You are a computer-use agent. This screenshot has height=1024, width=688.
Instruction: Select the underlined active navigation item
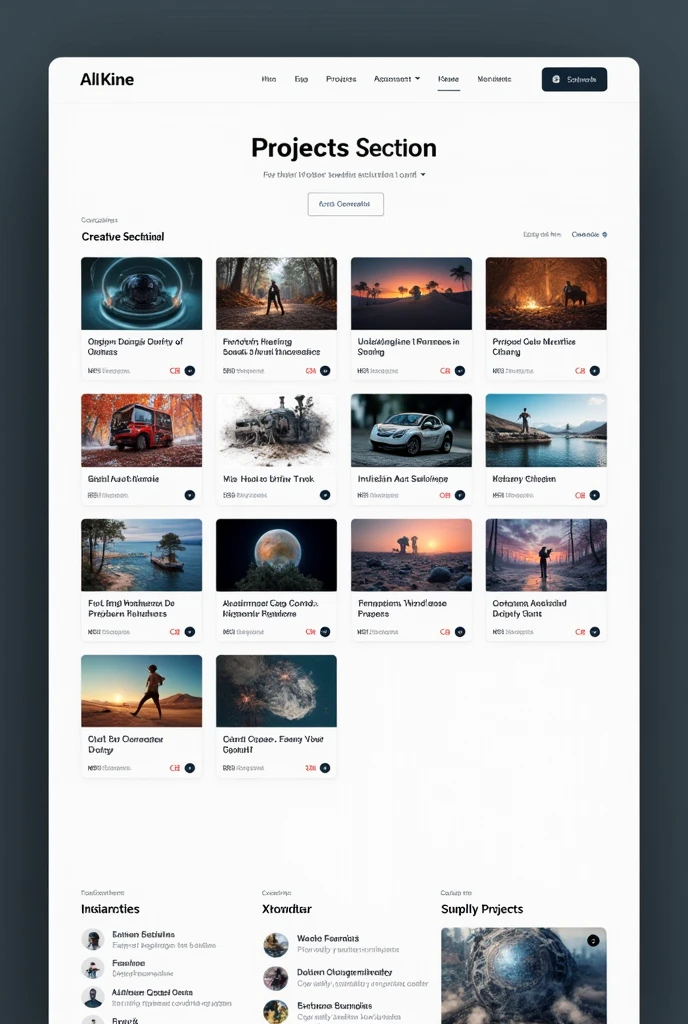448,79
